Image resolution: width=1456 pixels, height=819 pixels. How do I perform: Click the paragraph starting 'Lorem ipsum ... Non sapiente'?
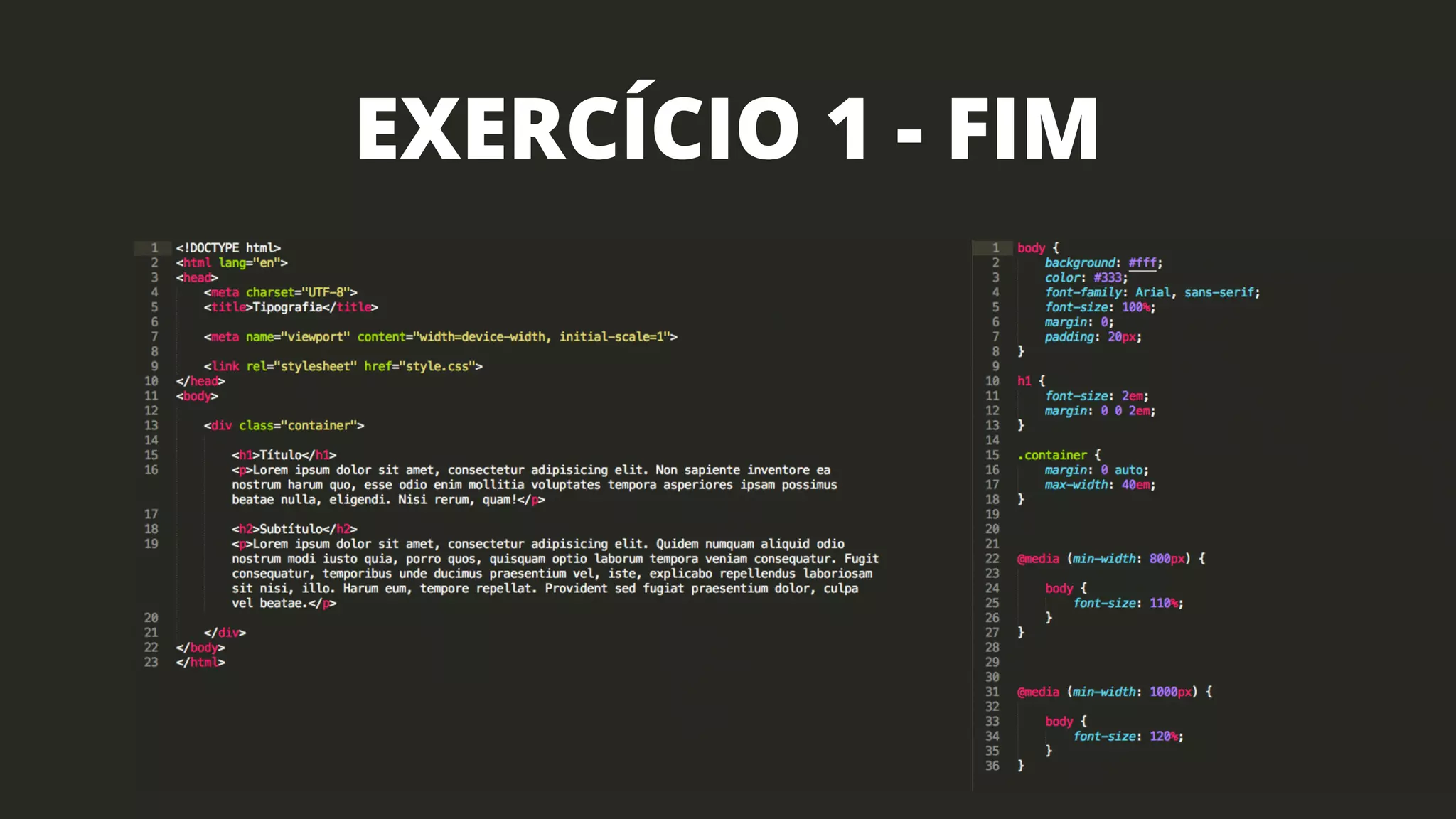tap(534, 485)
